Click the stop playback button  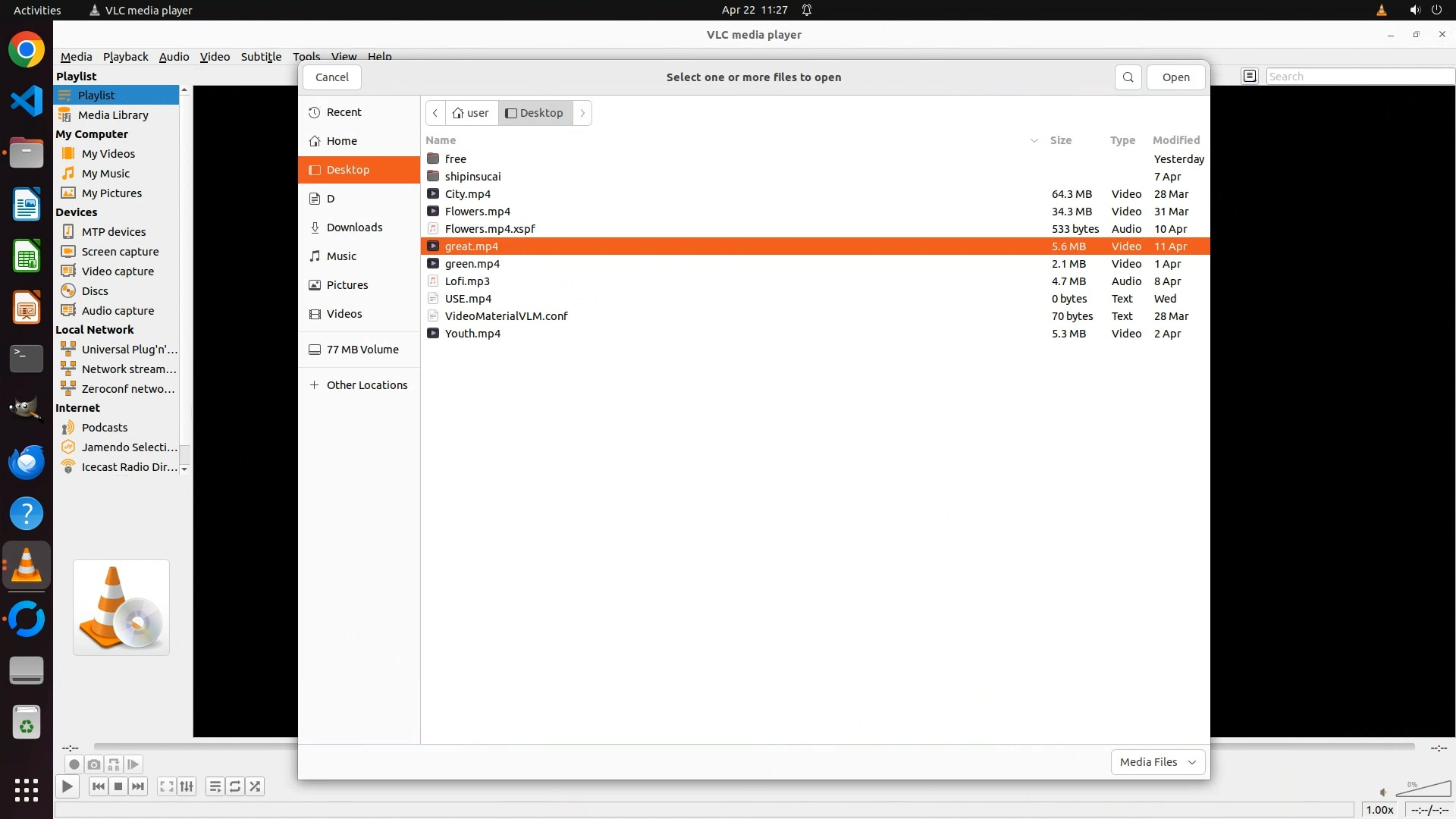point(118,786)
